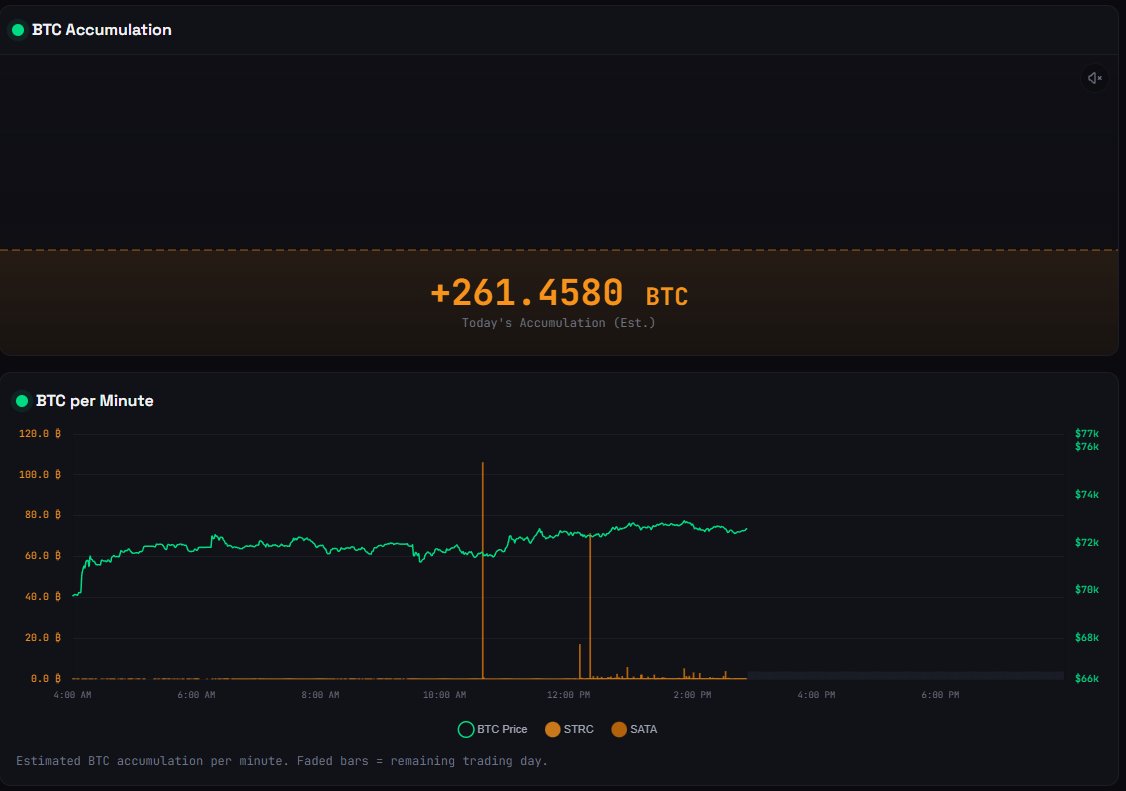Click the $68k price axis label
Viewport: 1126px width, 791px height.
[x=1087, y=638]
